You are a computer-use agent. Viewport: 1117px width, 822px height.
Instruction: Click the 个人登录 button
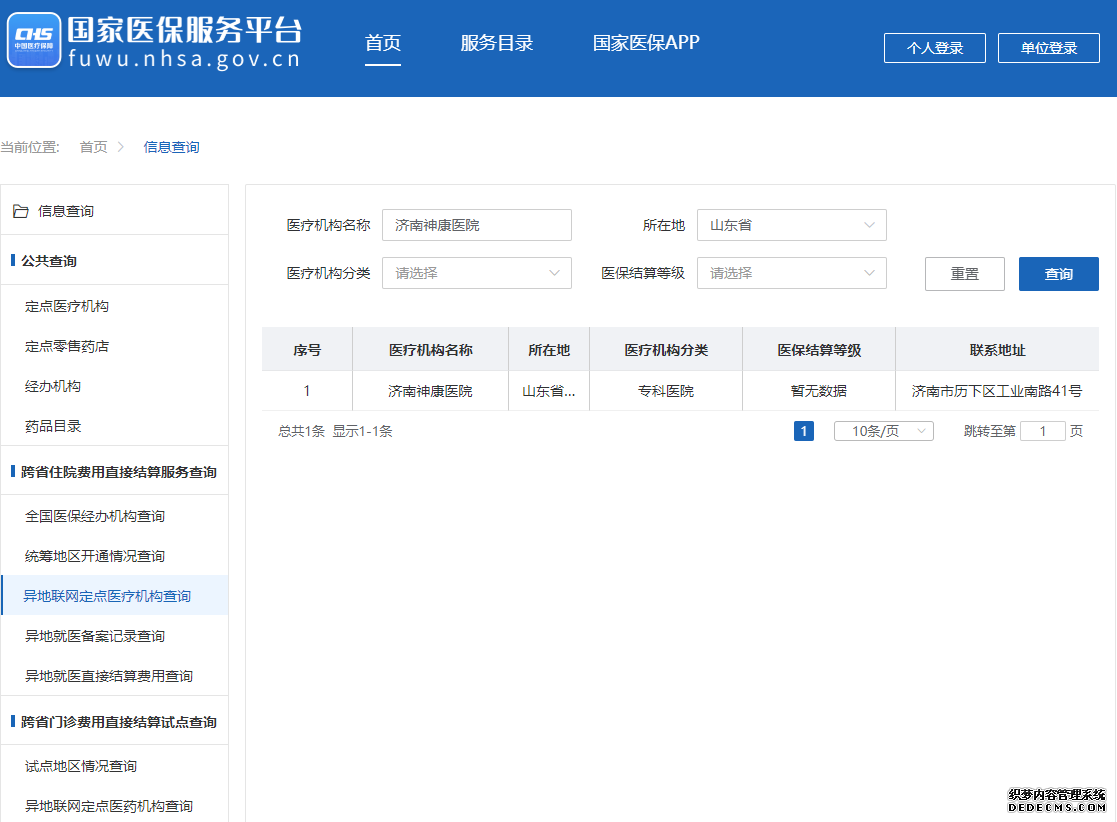(x=935, y=48)
